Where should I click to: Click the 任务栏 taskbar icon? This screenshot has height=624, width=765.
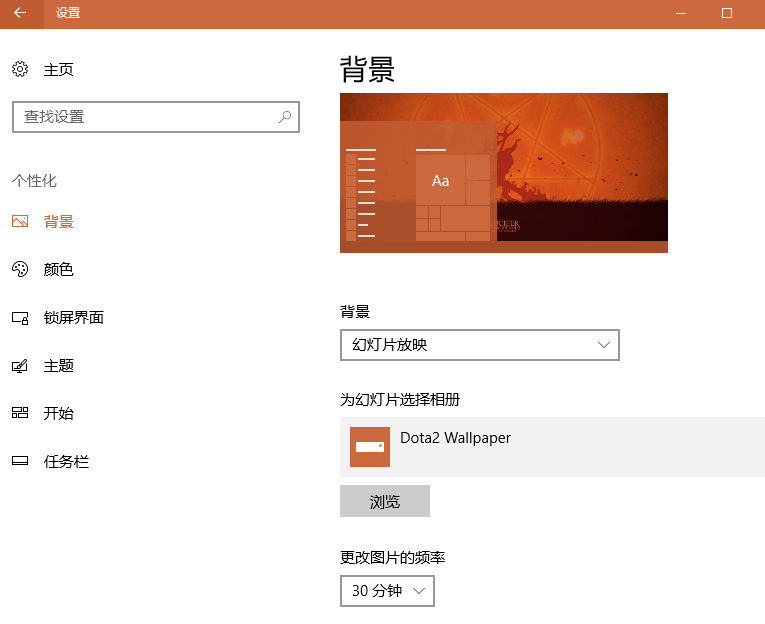pos(20,461)
